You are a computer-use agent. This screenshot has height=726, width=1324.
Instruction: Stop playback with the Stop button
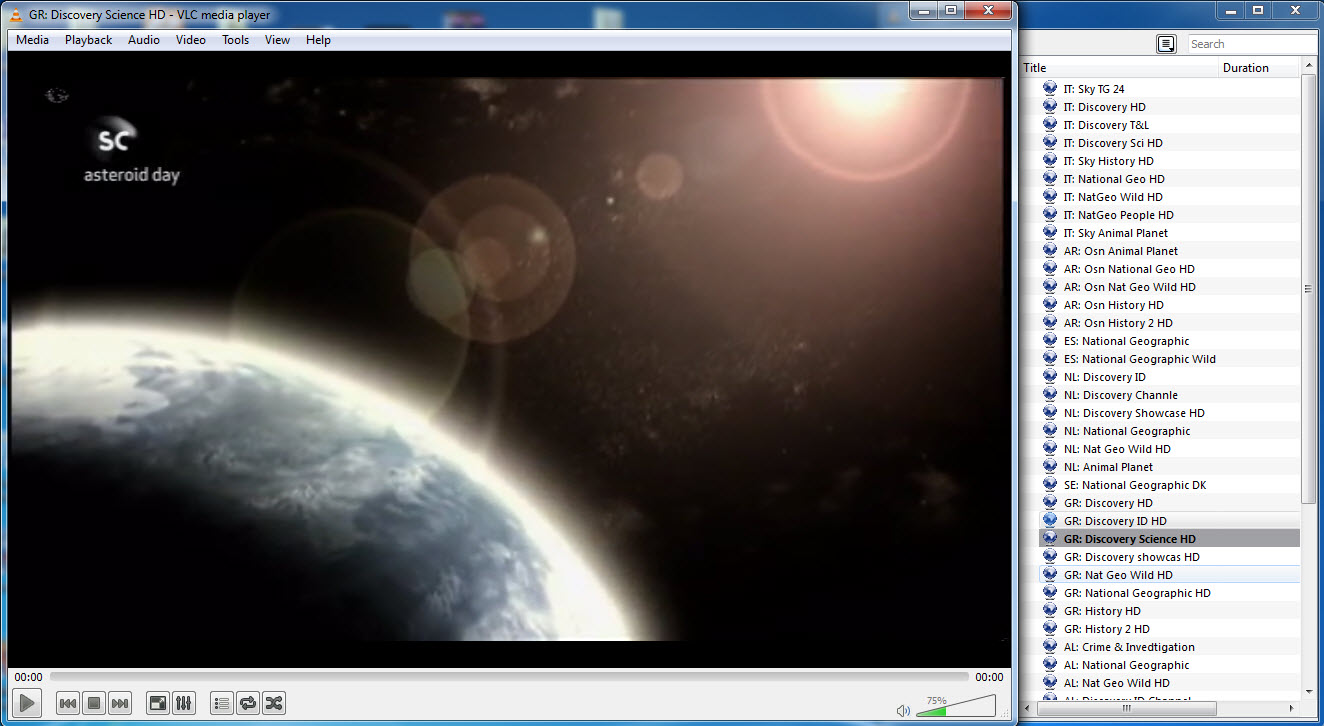point(93,703)
